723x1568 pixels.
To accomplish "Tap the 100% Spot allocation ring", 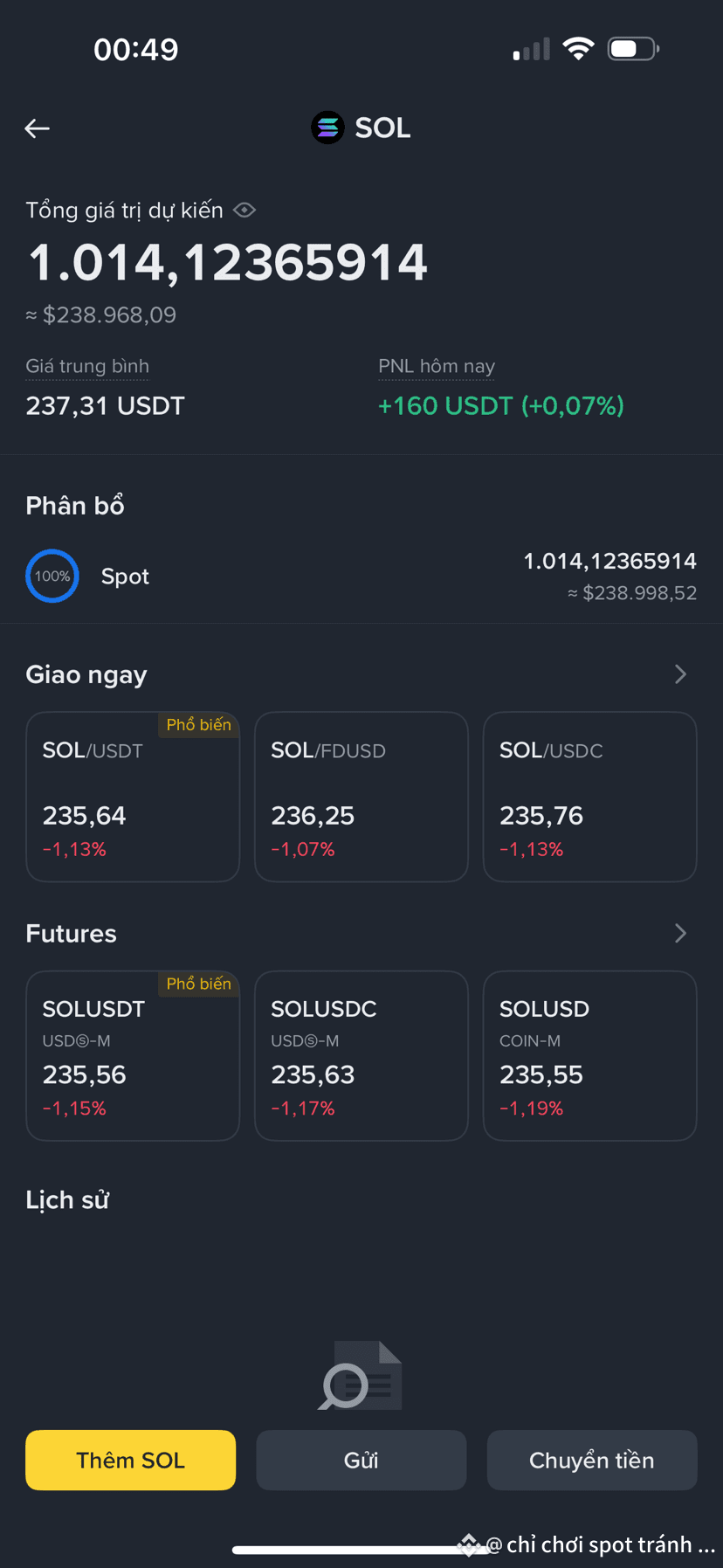I will coord(52,577).
